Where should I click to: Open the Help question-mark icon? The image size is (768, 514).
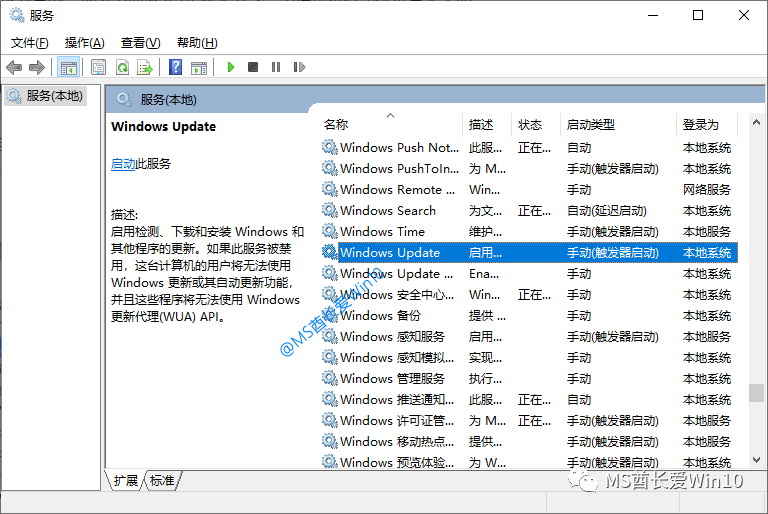[x=175, y=67]
